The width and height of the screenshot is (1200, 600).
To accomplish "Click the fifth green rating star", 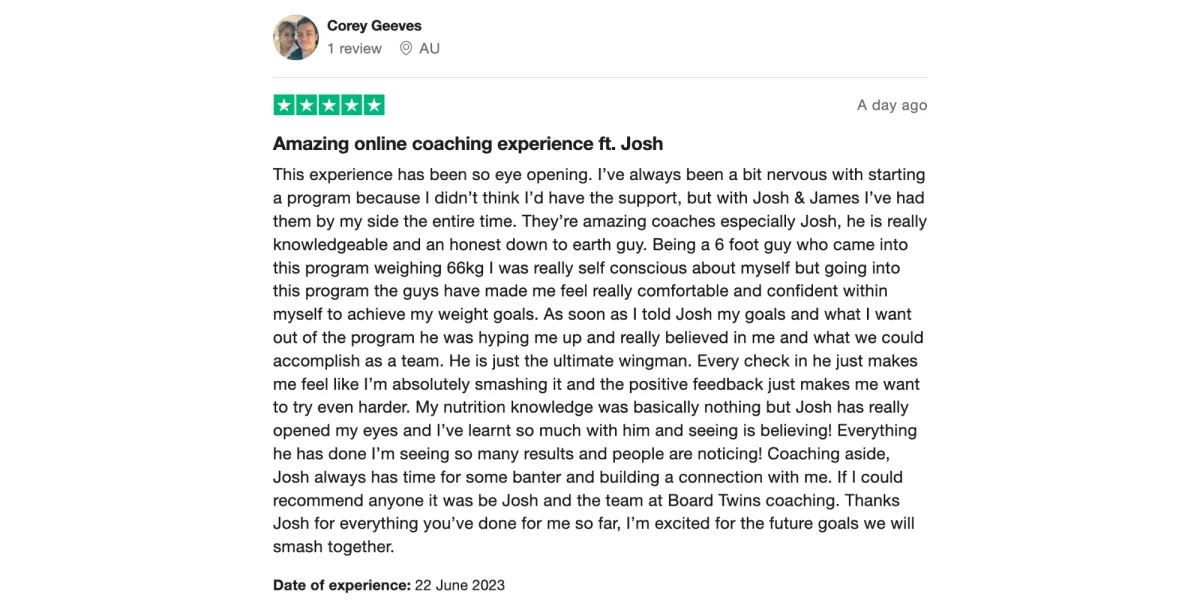I will coord(374,105).
